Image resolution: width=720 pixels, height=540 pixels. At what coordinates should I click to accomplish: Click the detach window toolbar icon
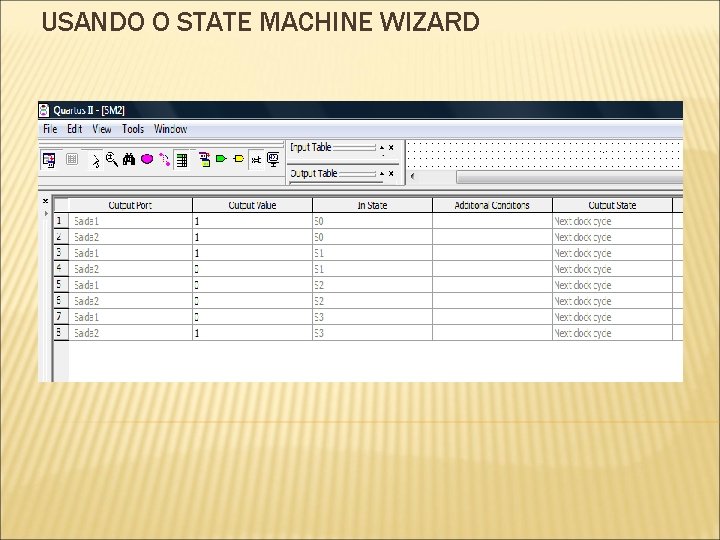point(49,160)
